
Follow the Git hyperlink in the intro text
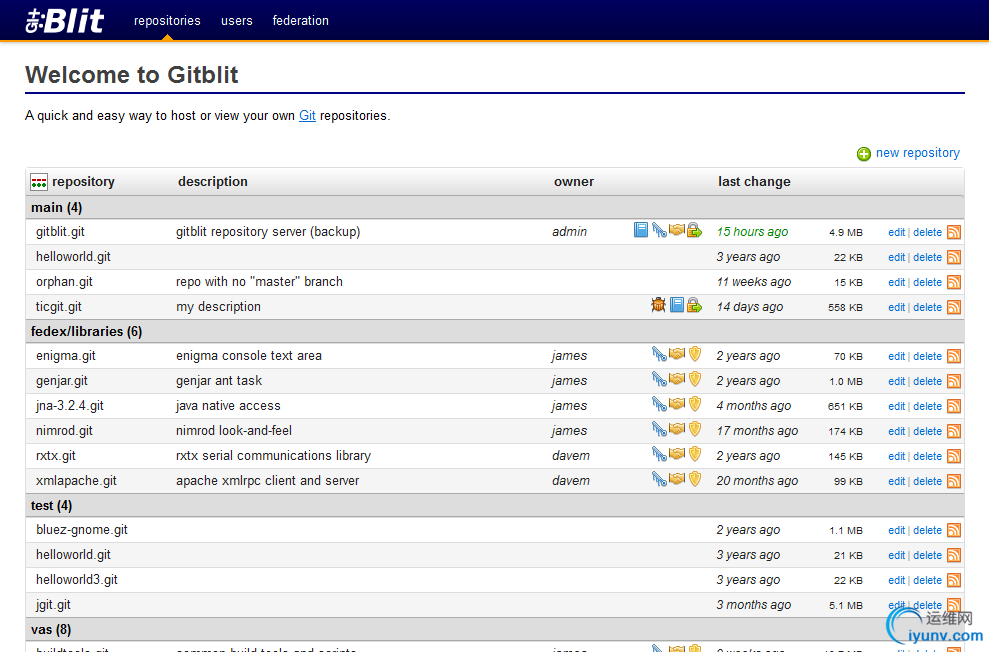tap(307, 115)
